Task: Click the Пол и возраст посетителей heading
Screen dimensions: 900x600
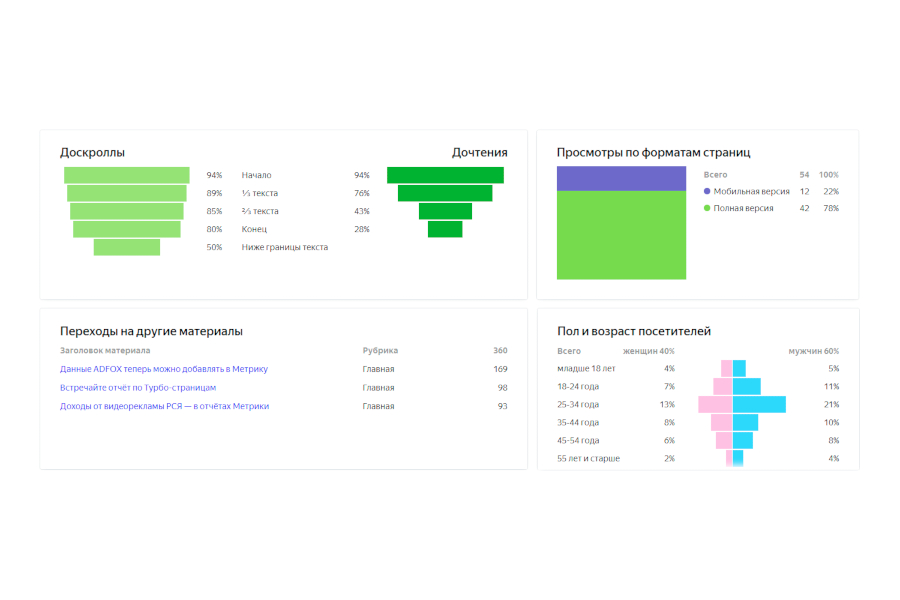Action: point(633,331)
